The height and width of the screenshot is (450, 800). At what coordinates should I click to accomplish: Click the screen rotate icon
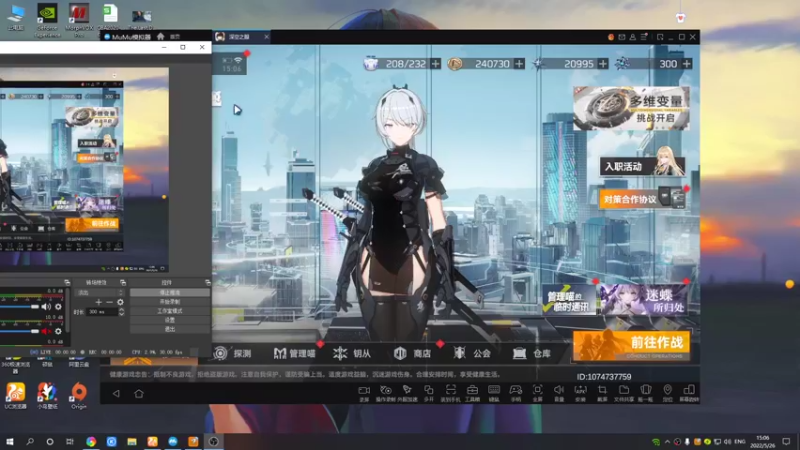coord(689,391)
